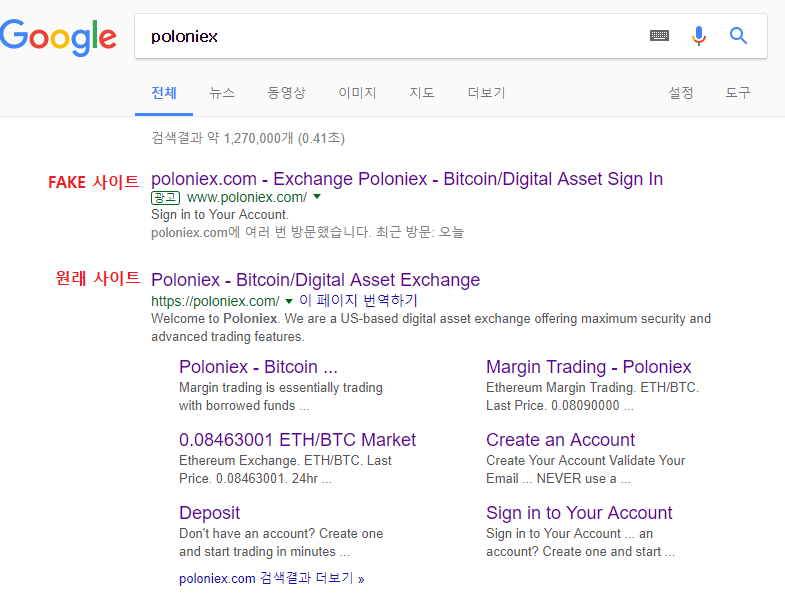Viewport: 785px width, 596px height.
Task: Open the Create an Account sitelink
Action: tap(560, 440)
